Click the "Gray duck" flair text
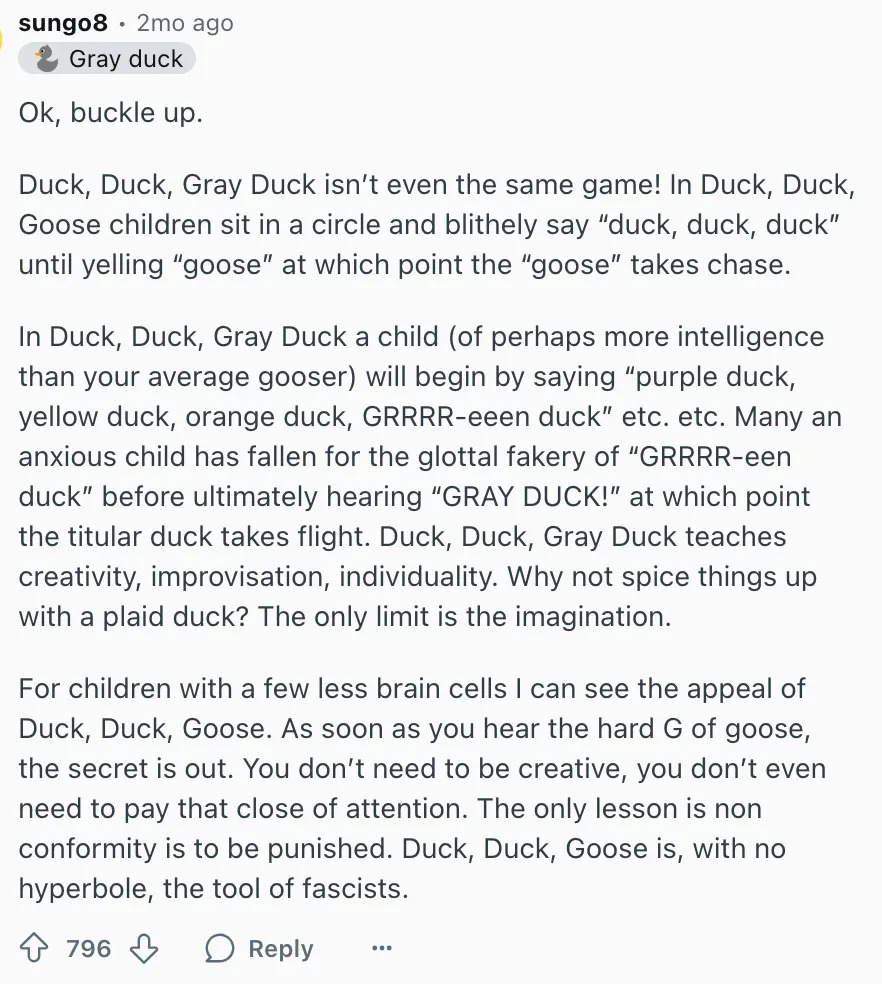The width and height of the screenshot is (882, 984). [x=126, y=59]
